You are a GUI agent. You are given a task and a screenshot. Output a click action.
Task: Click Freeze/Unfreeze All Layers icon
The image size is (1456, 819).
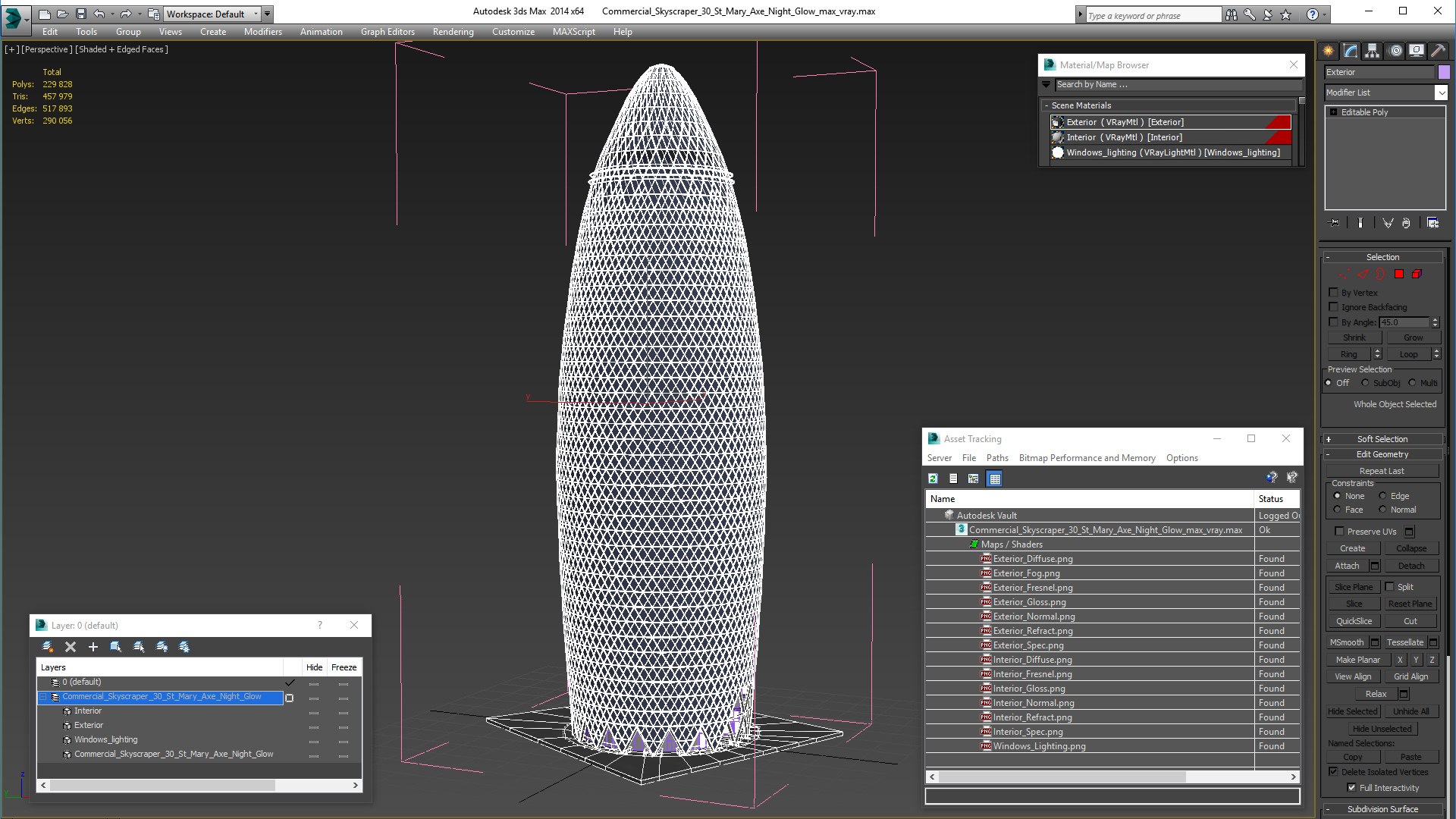[184, 647]
